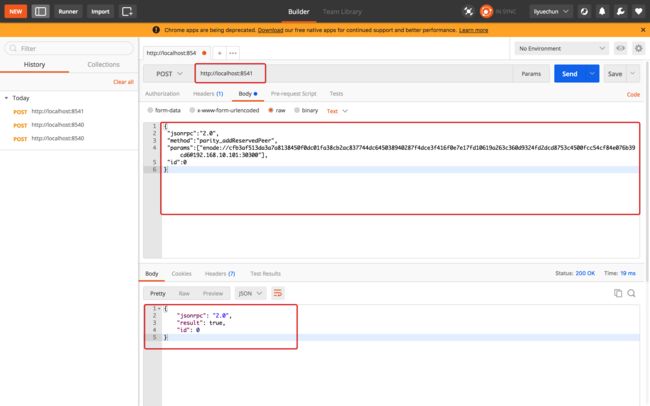650x406 pixels.
Task: Click the Learn more link in banner
Action: coord(473,30)
